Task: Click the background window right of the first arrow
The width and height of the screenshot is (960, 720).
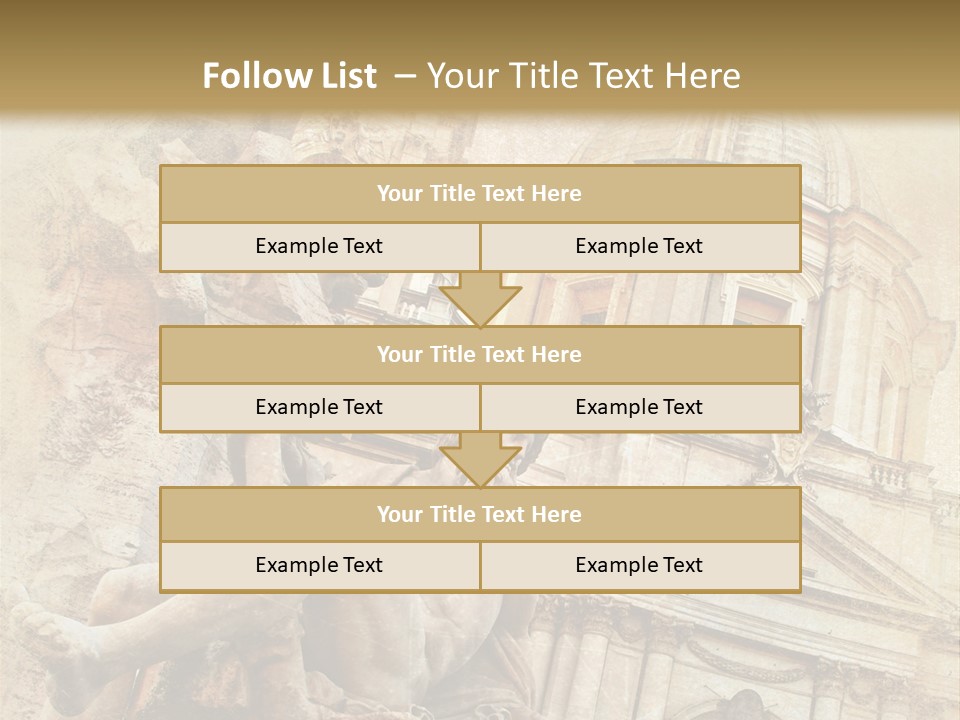Action: click(x=760, y=302)
